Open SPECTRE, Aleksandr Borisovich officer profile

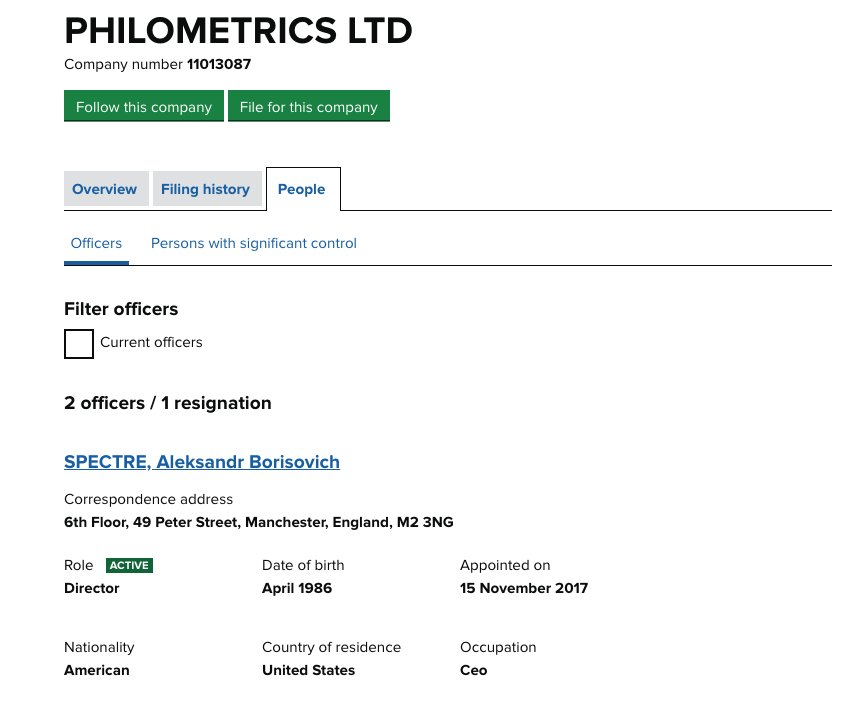click(202, 462)
